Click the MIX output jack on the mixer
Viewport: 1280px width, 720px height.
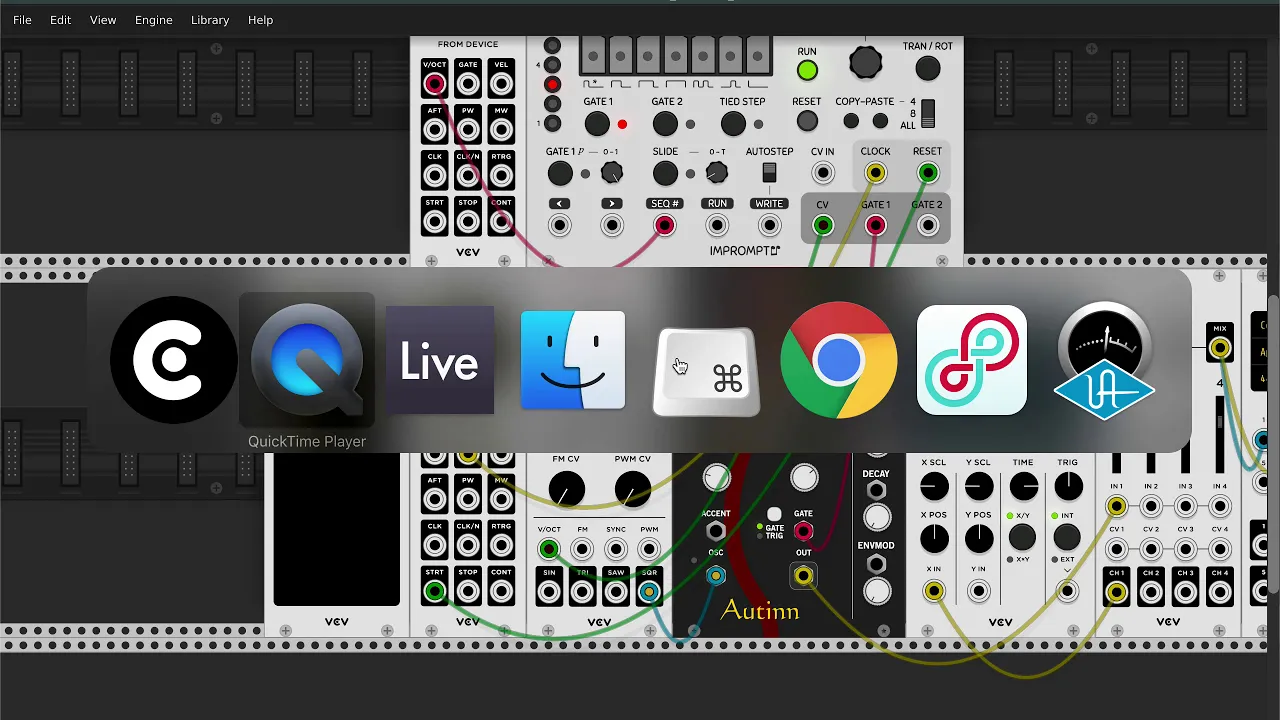pos(1220,348)
